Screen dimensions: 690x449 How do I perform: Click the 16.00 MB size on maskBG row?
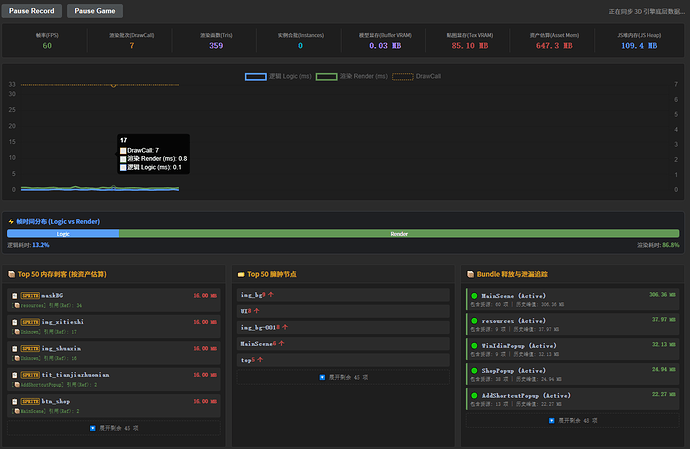click(x=205, y=296)
